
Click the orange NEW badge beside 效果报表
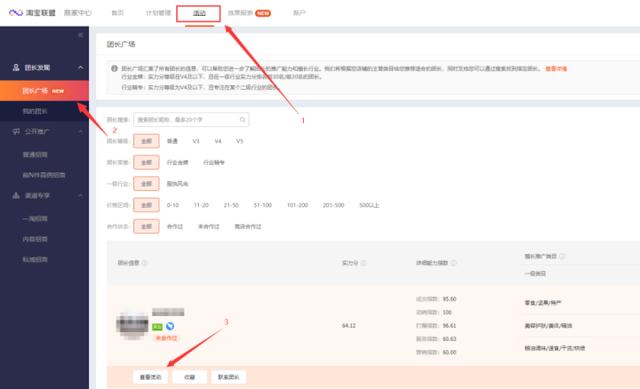(263, 13)
